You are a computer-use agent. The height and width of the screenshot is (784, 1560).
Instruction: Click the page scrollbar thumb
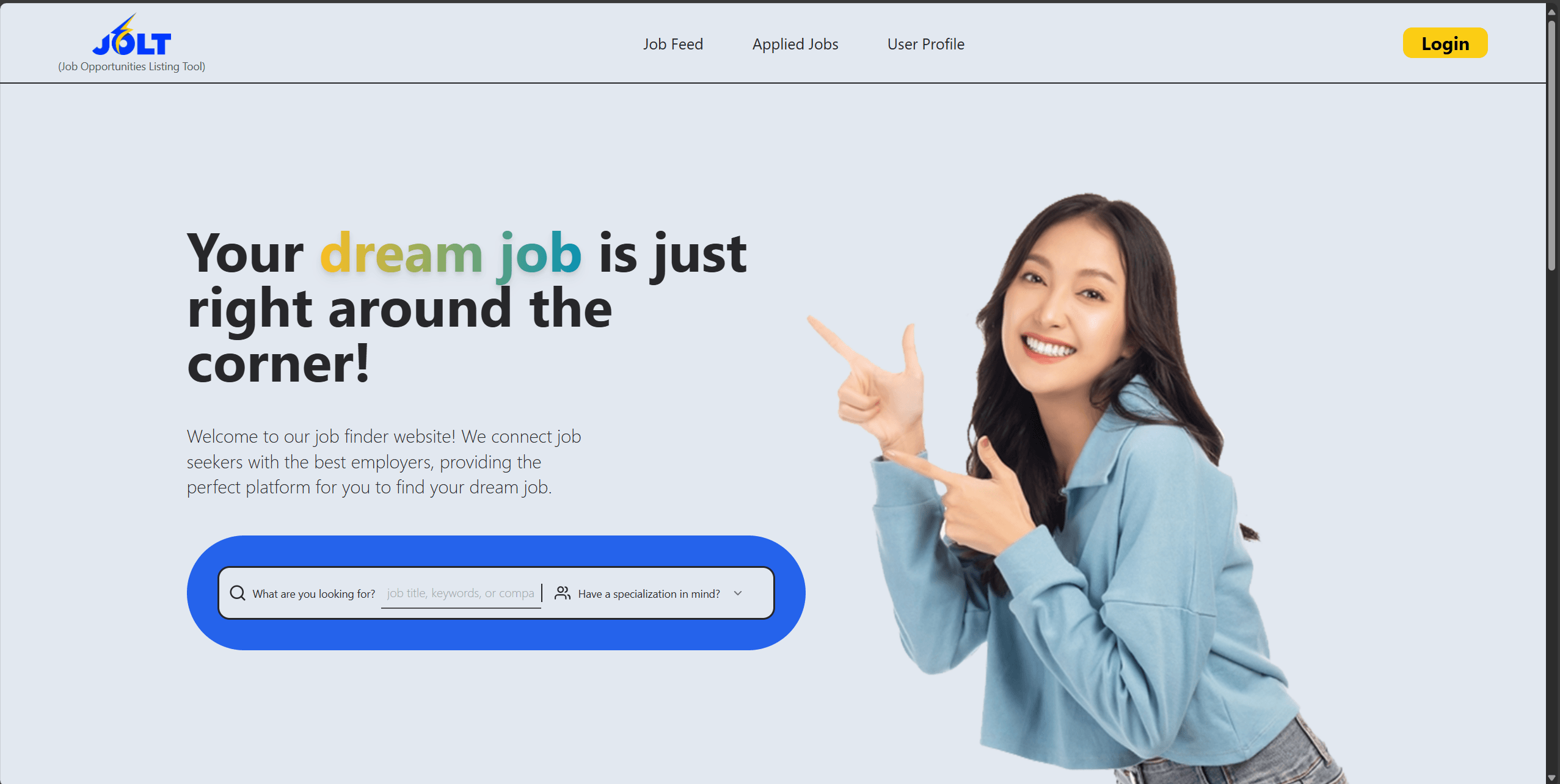pos(1552,145)
